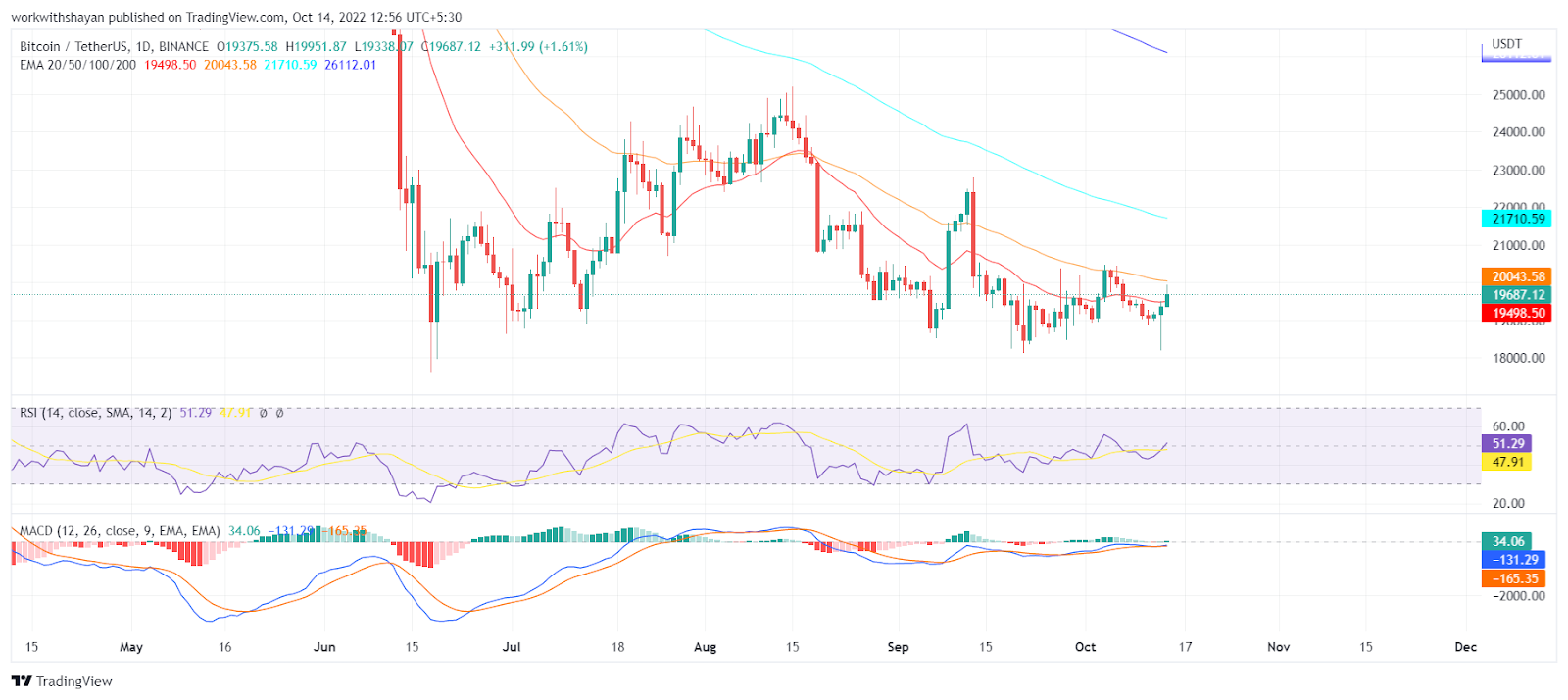Screen dimensions: 1568x700
Task: Click the TradingView logo at the bottom
Action: (x=62, y=681)
